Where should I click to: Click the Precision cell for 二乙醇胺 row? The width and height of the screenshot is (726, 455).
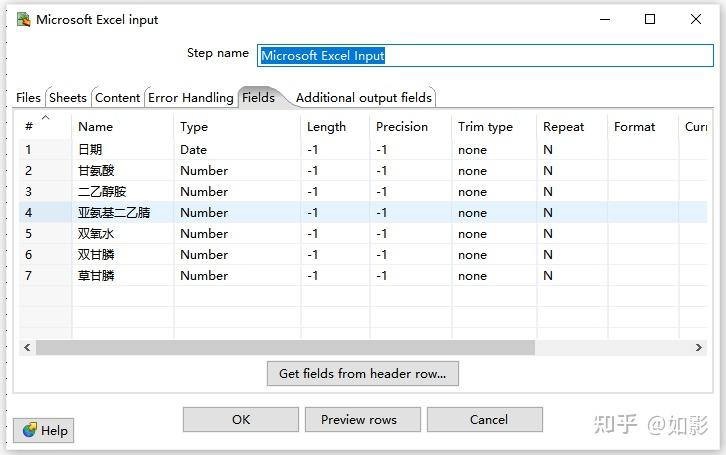coord(411,192)
